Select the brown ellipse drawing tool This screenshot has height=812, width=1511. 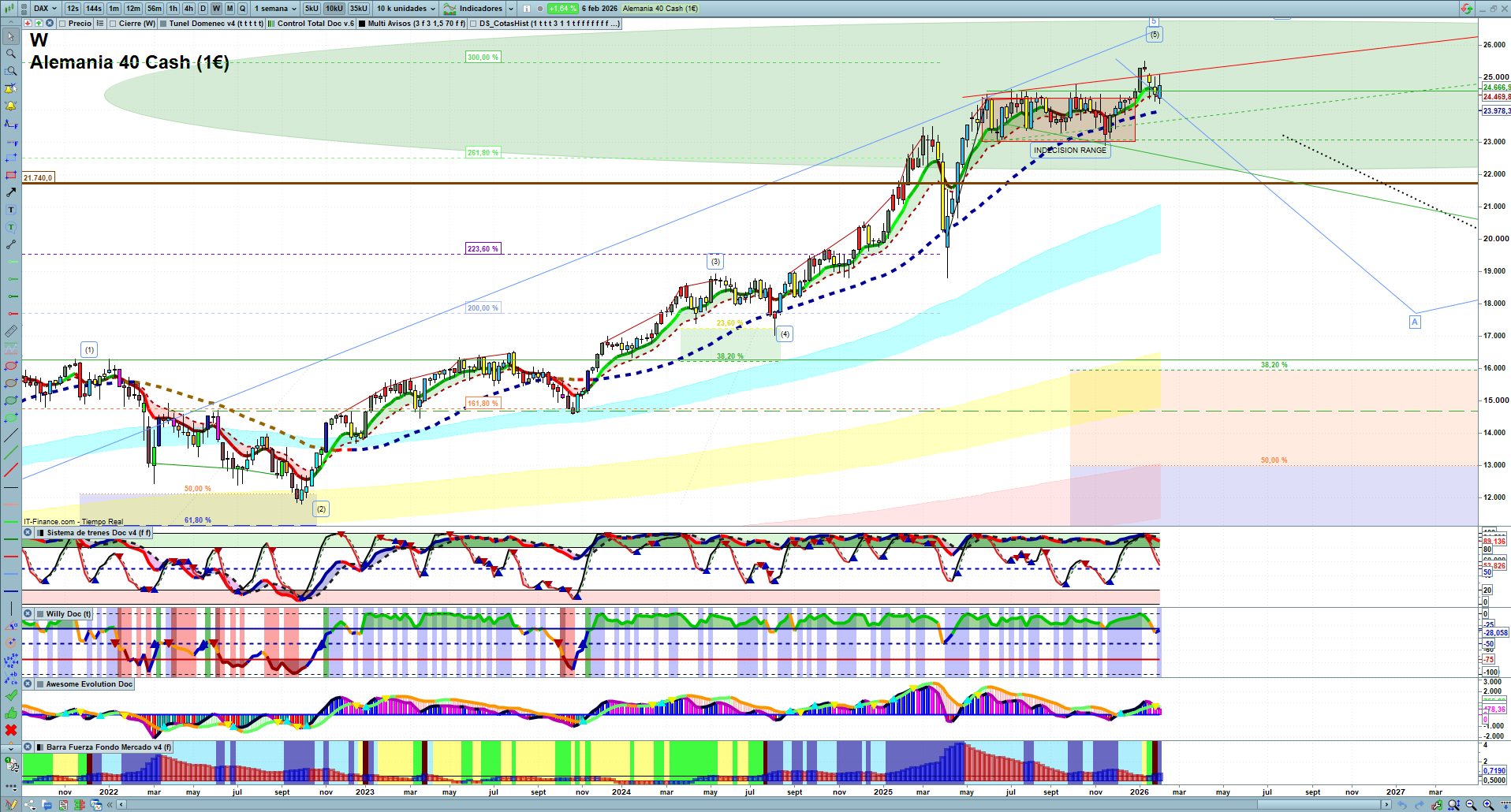pyautogui.click(x=11, y=383)
